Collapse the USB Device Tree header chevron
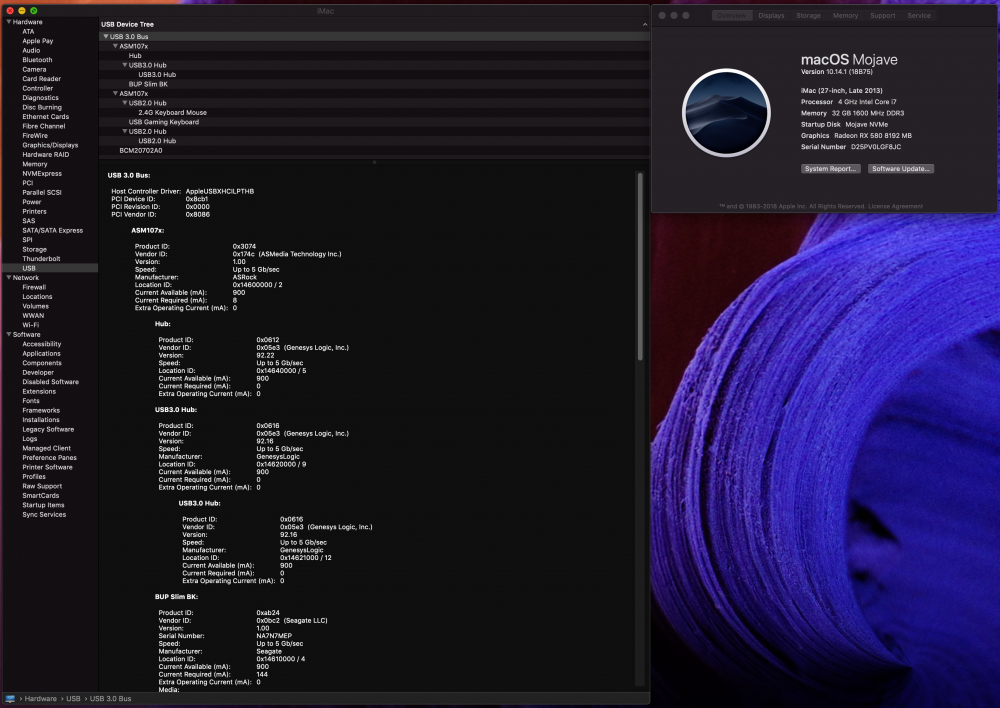Viewport: 1000px width, 708px height. (645, 24)
